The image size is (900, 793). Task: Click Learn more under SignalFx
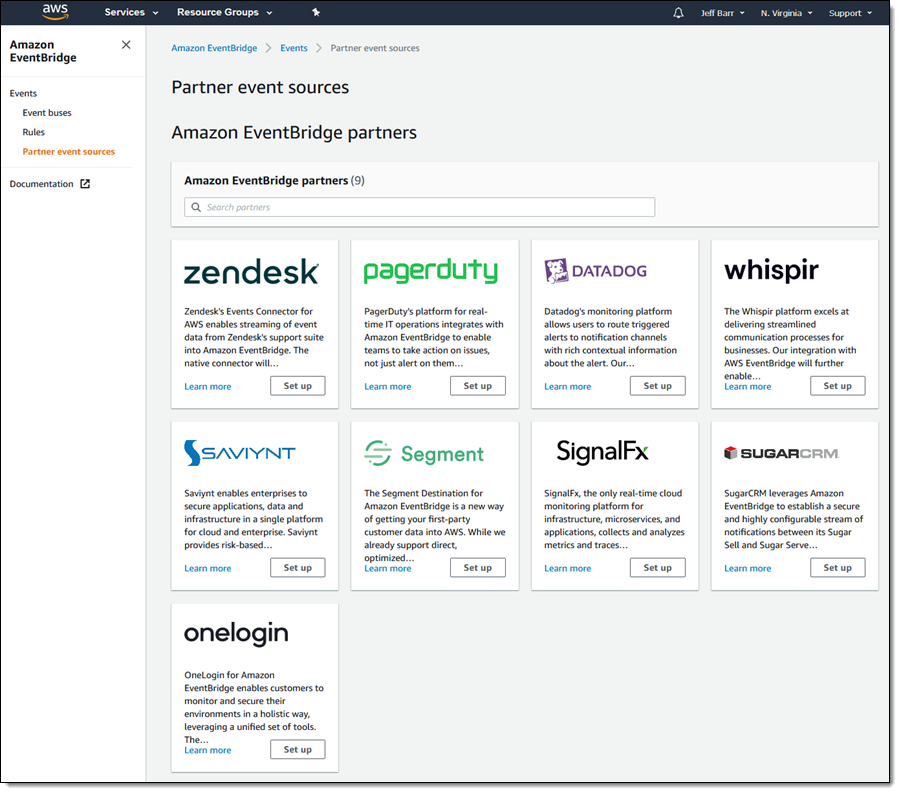click(567, 568)
